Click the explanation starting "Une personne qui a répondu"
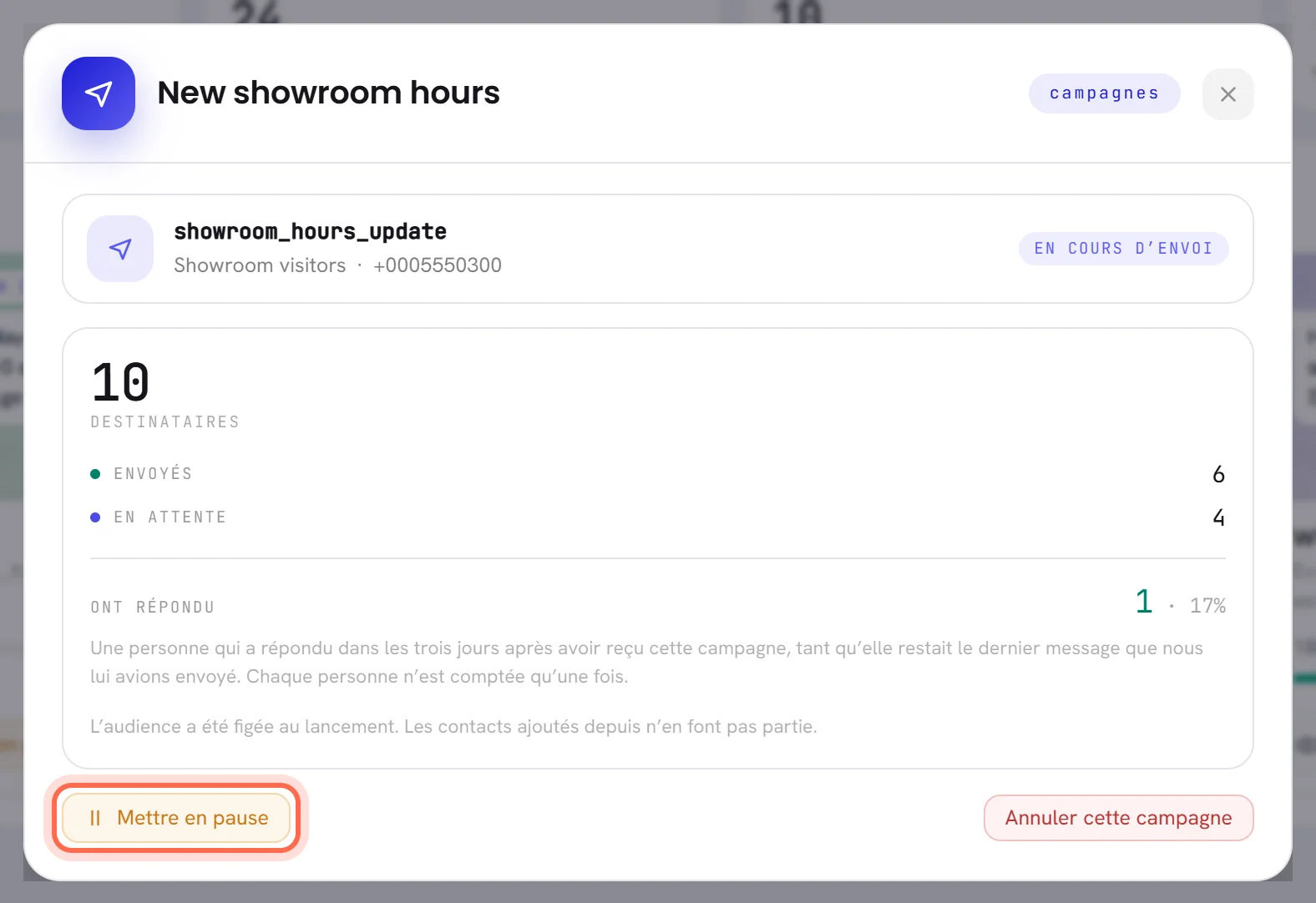The width and height of the screenshot is (1316, 903). (646, 662)
